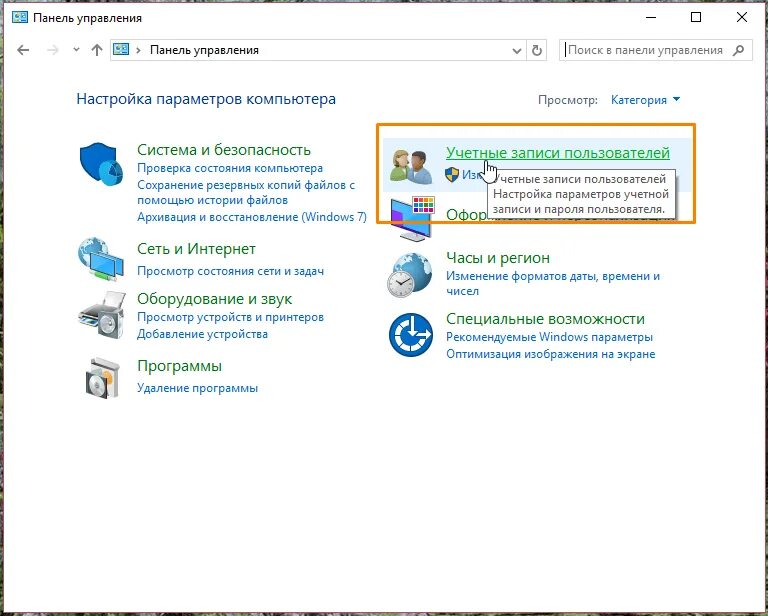Open the User Accounts people icon
This screenshot has height=616, width=768.
[410, 166]
